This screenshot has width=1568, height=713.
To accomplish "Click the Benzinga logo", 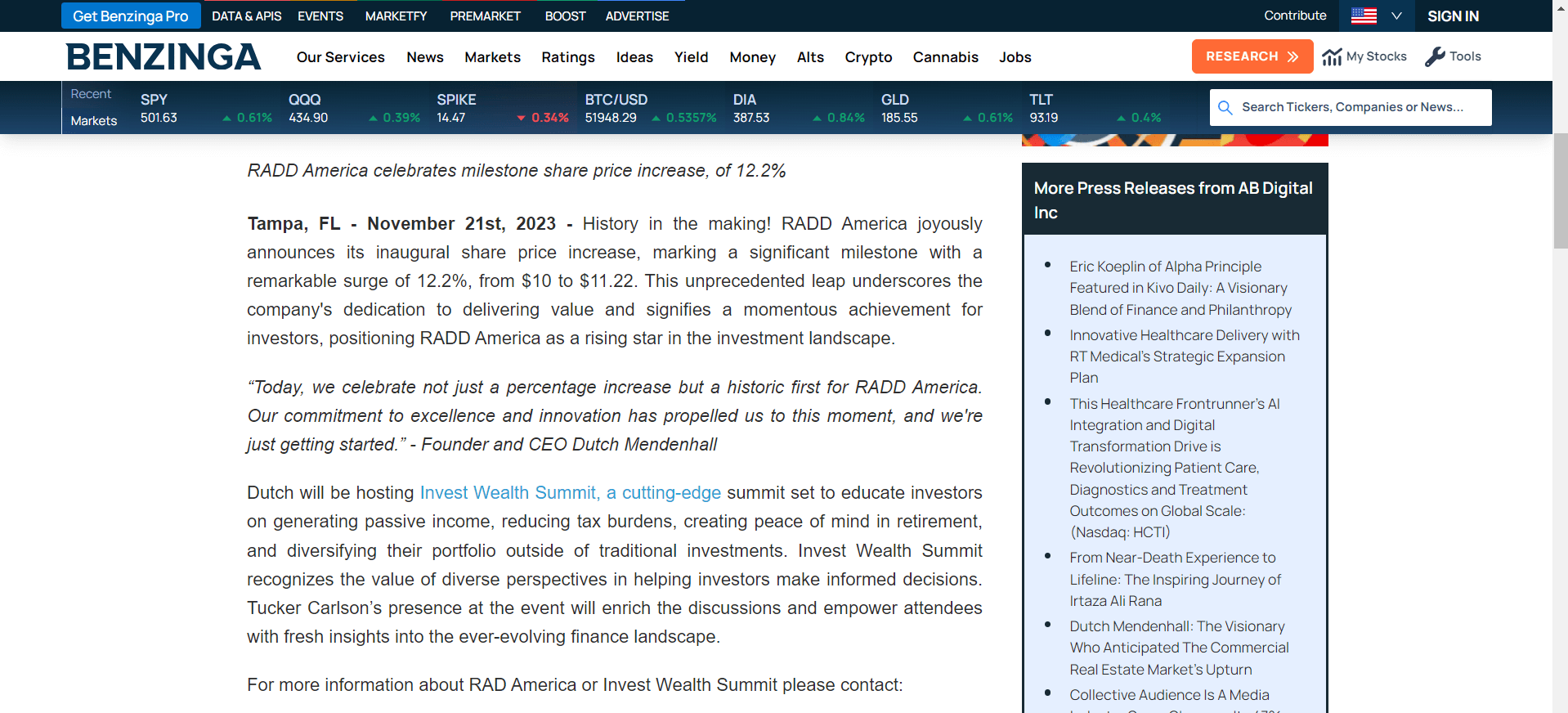I will tap(164, 57).
